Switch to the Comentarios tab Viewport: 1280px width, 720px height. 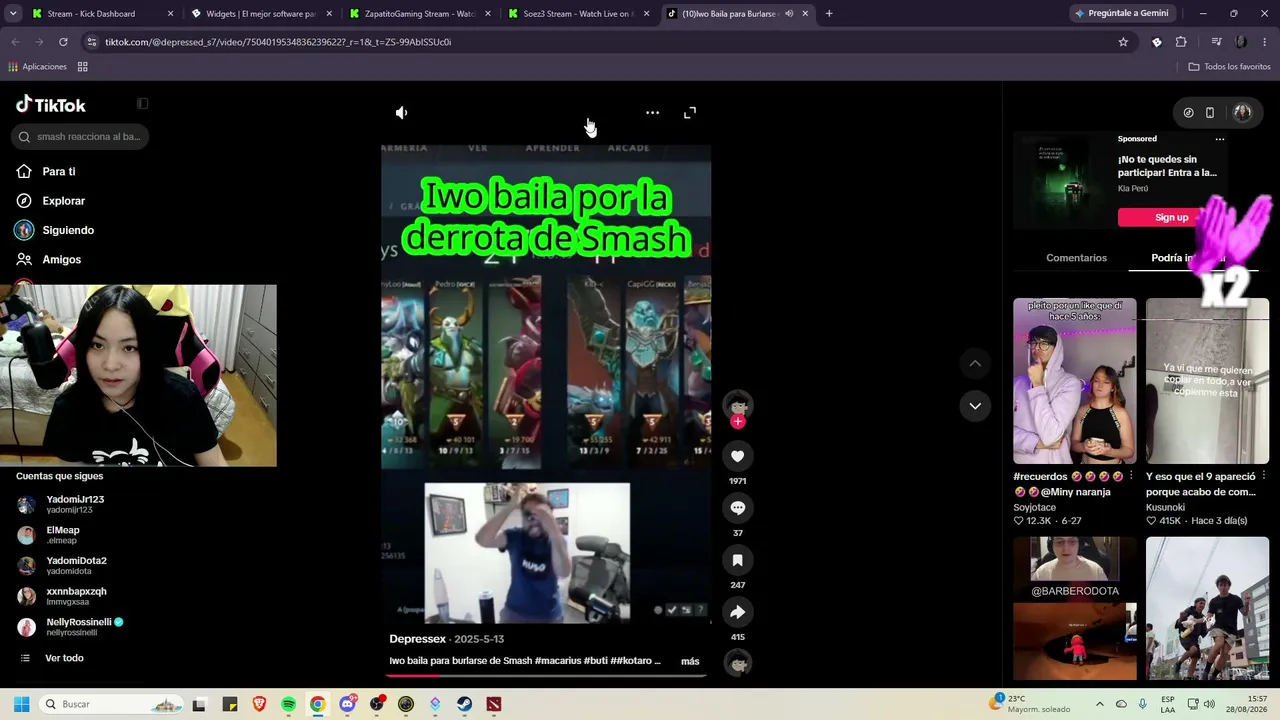point(1076,258)
